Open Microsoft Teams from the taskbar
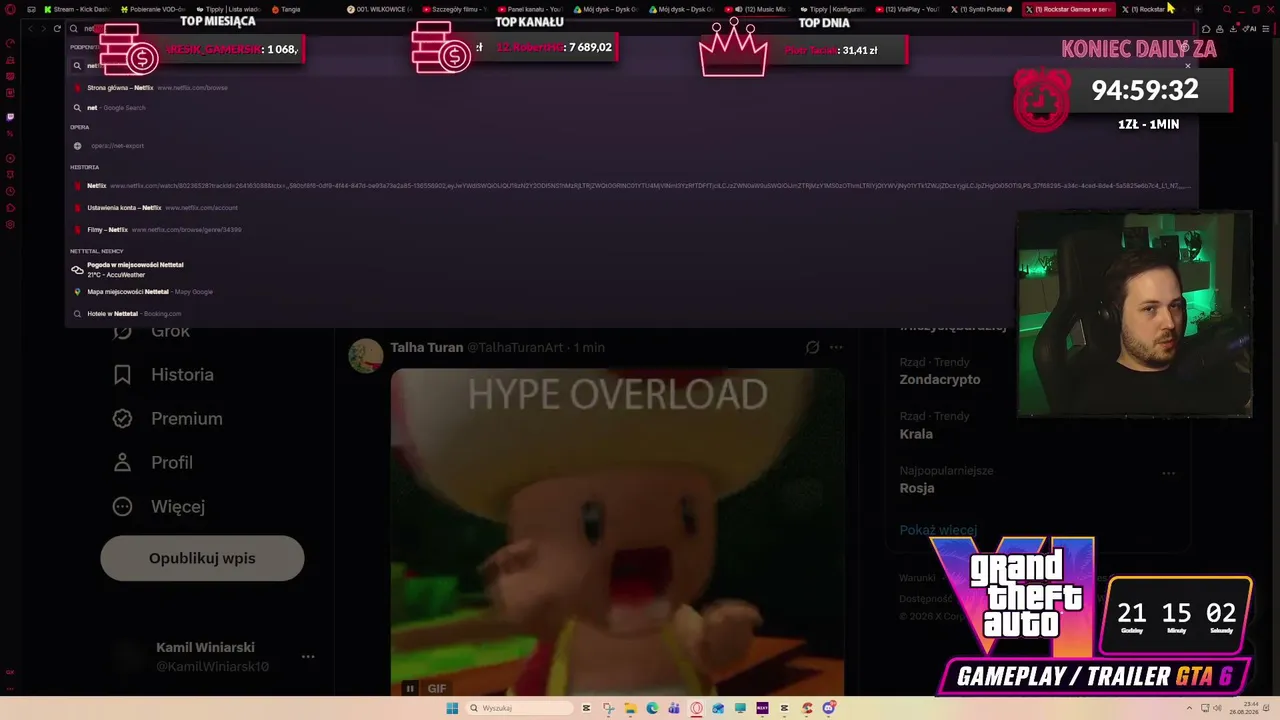This screenshot has width=1280, height=720. (x=674, y=708)
